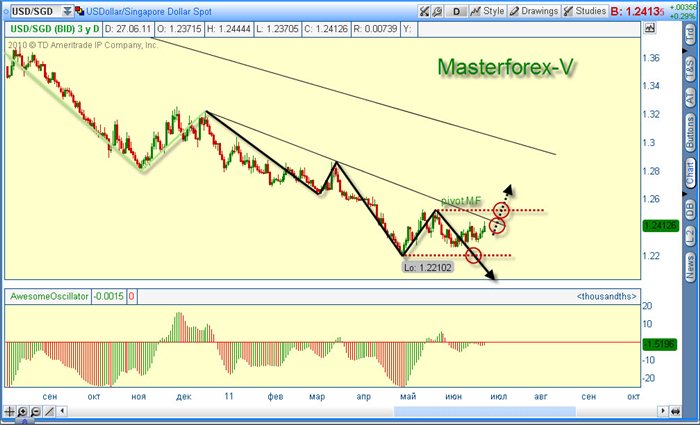Click the USD/SGD symbol input field

[30, 12]
